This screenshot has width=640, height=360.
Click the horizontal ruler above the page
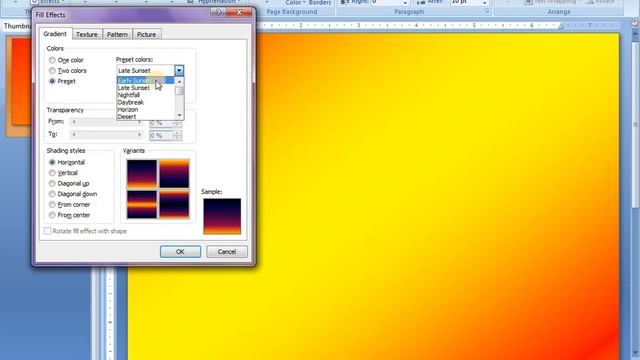point(439,26)
